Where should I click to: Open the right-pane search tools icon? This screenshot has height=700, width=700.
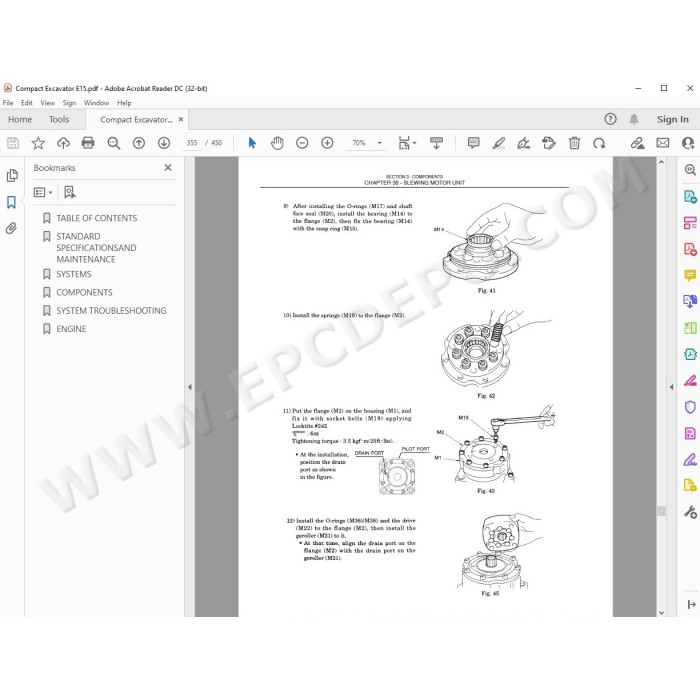click(690, 170)
